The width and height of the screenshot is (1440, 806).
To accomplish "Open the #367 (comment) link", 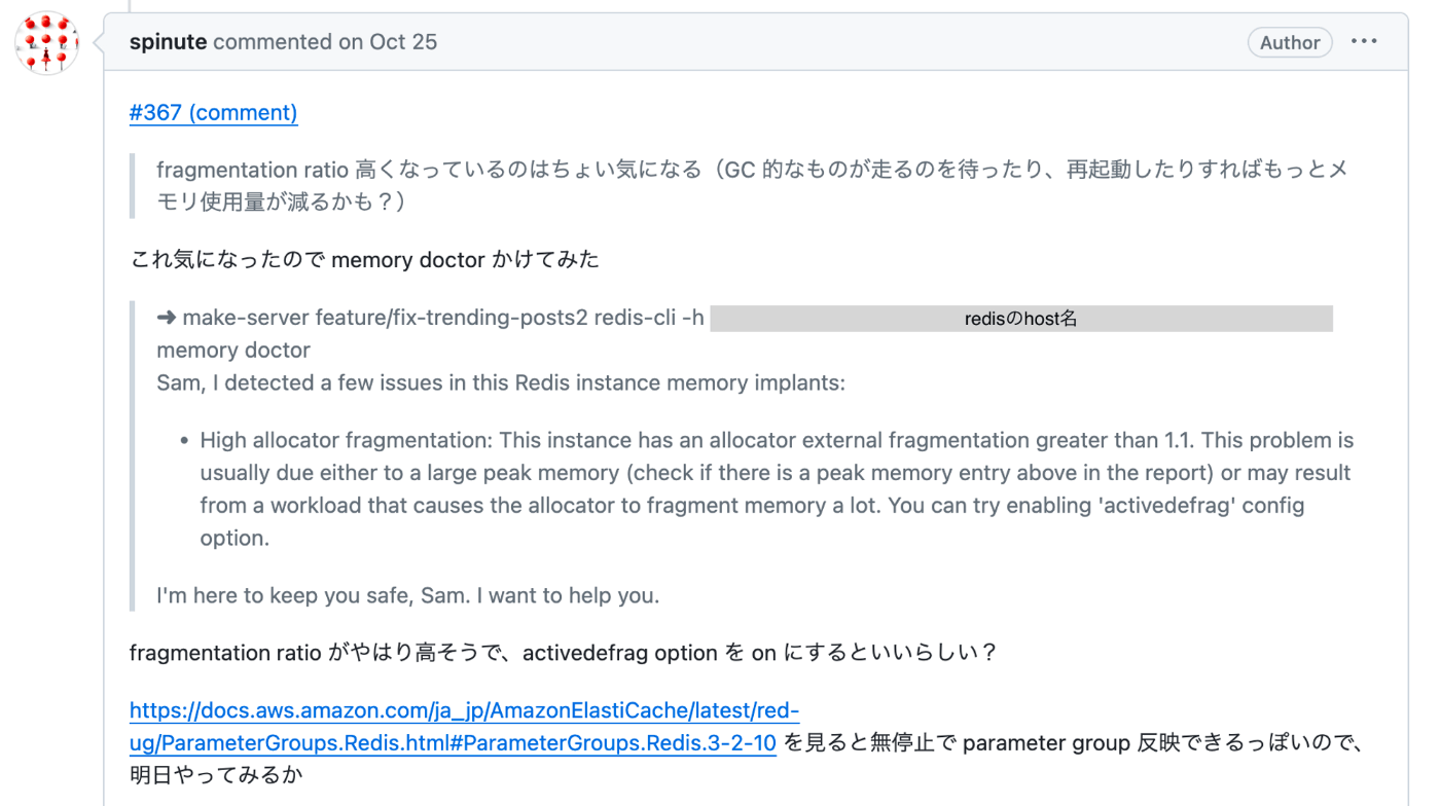I will [x=213, y=112].
